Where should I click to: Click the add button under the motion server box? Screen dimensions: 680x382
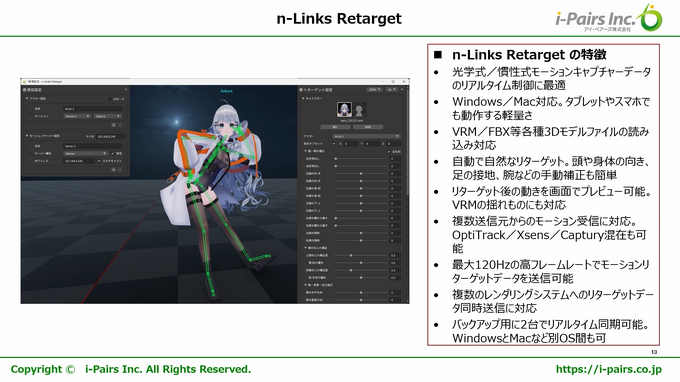114,170
